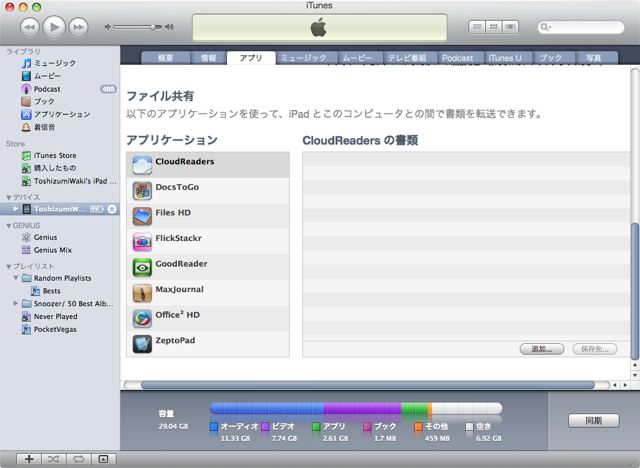The image size is (640, 468).
Task: Select DocsToGo in file sharing apps
Action: [x=208, y=191]
